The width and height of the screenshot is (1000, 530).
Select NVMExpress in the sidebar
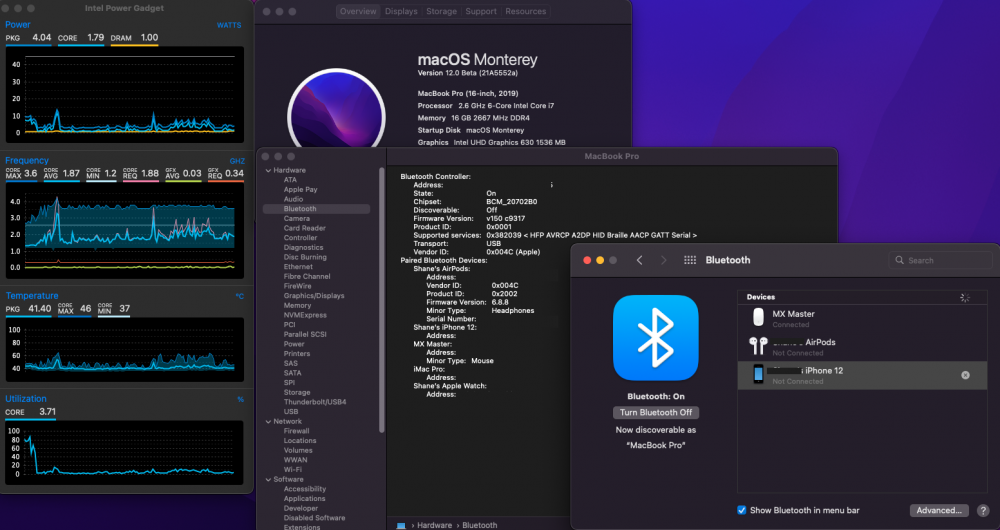coord(305,315)
